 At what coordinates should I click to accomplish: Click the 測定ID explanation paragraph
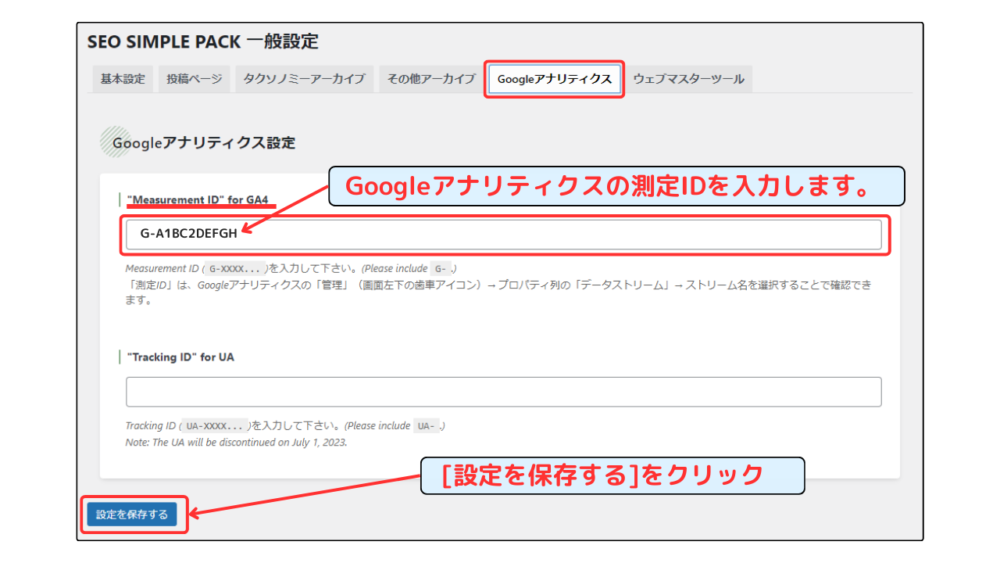tap(498, 292)
